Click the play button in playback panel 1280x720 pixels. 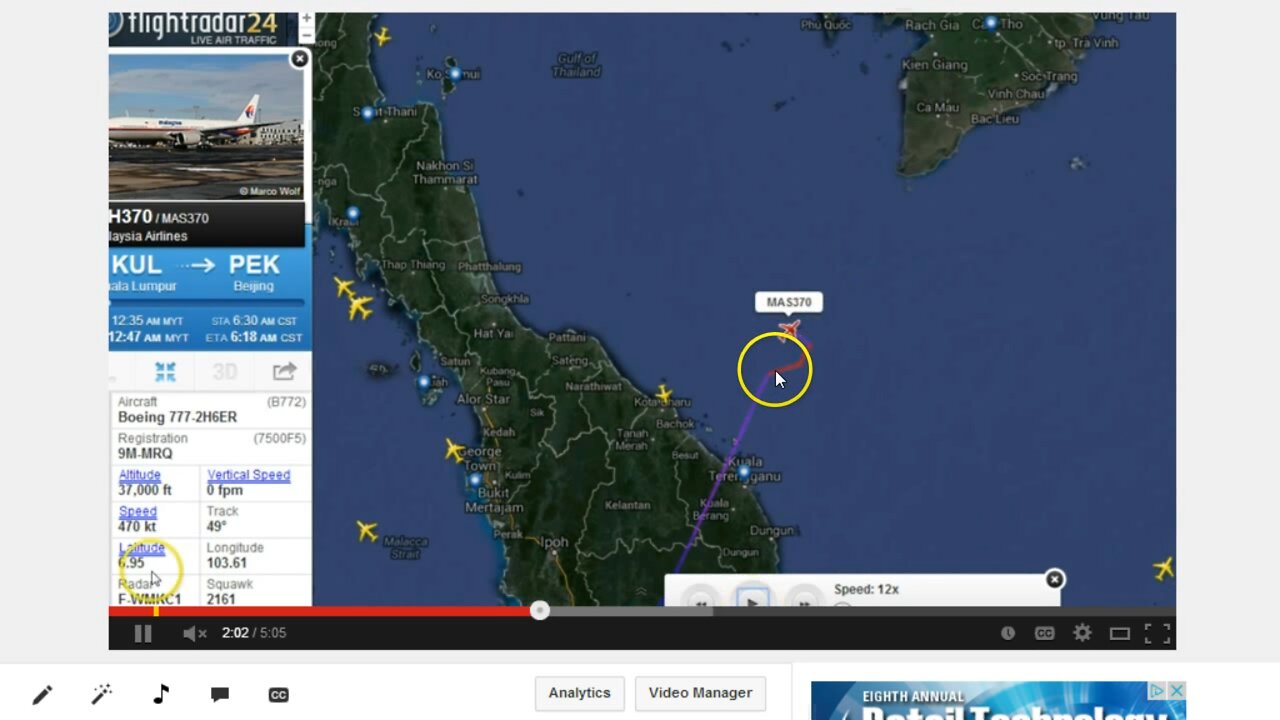coord(752,601)
